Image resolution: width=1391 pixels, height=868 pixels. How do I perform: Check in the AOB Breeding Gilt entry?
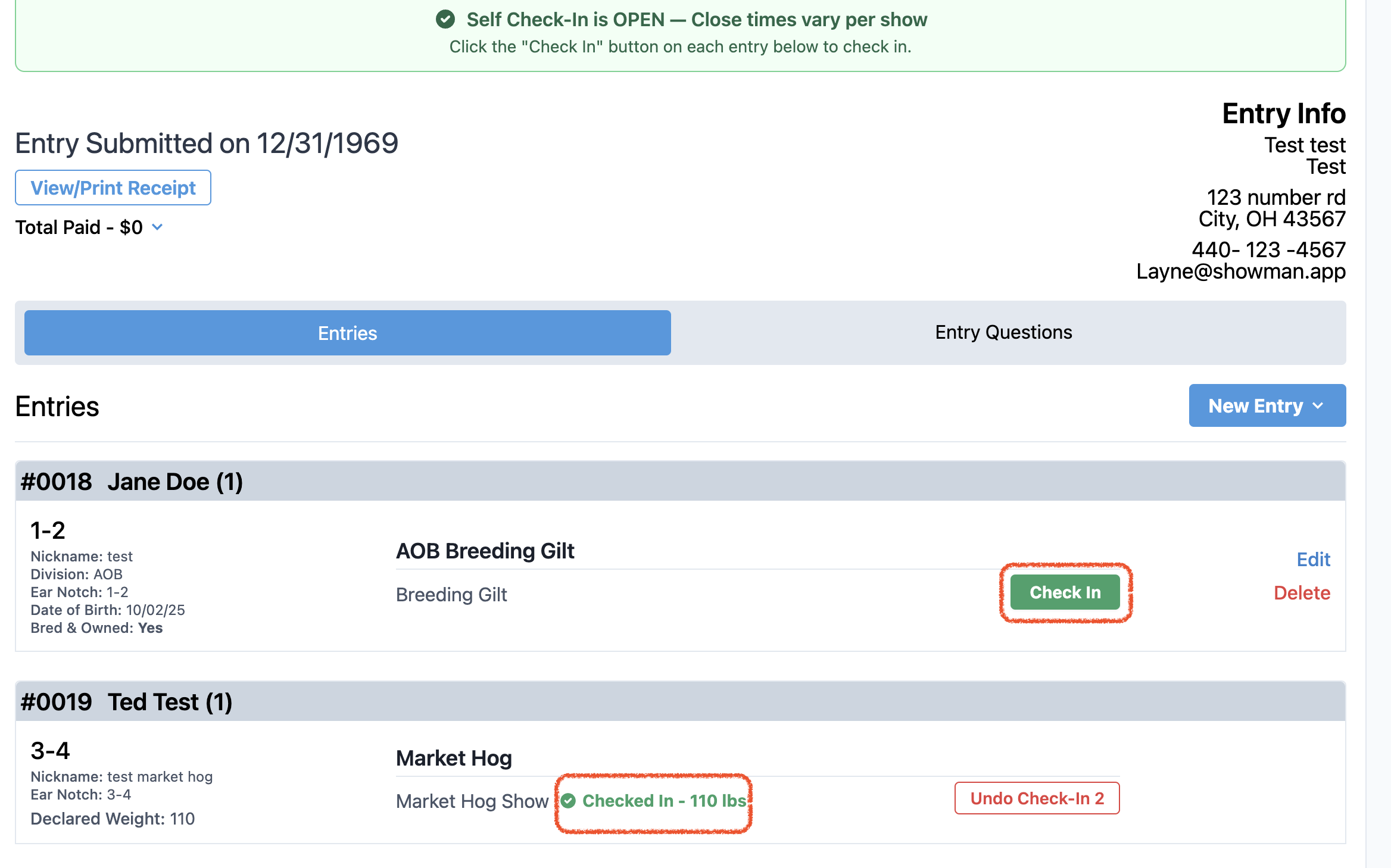pyautogui.click(x=1065, y=592)
